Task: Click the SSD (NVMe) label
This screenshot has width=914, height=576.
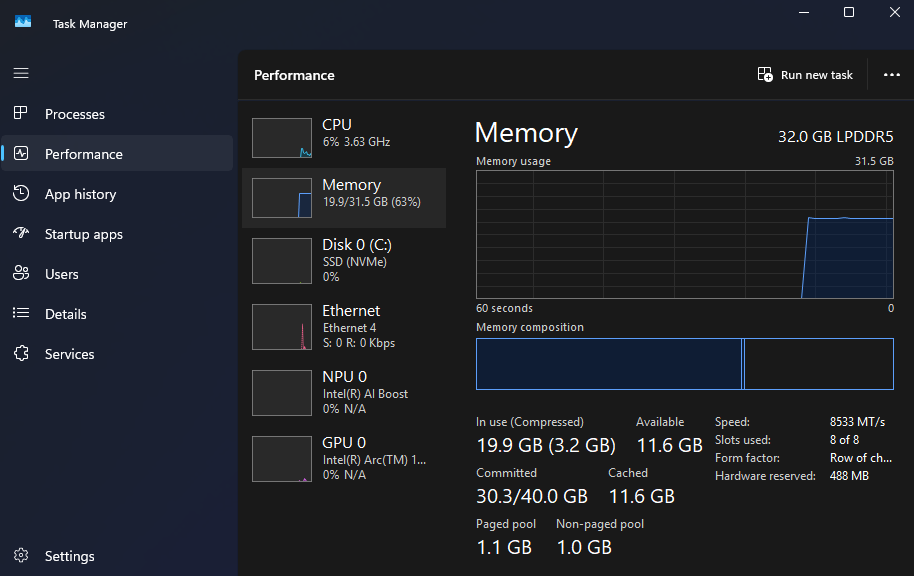Action: 355,262
